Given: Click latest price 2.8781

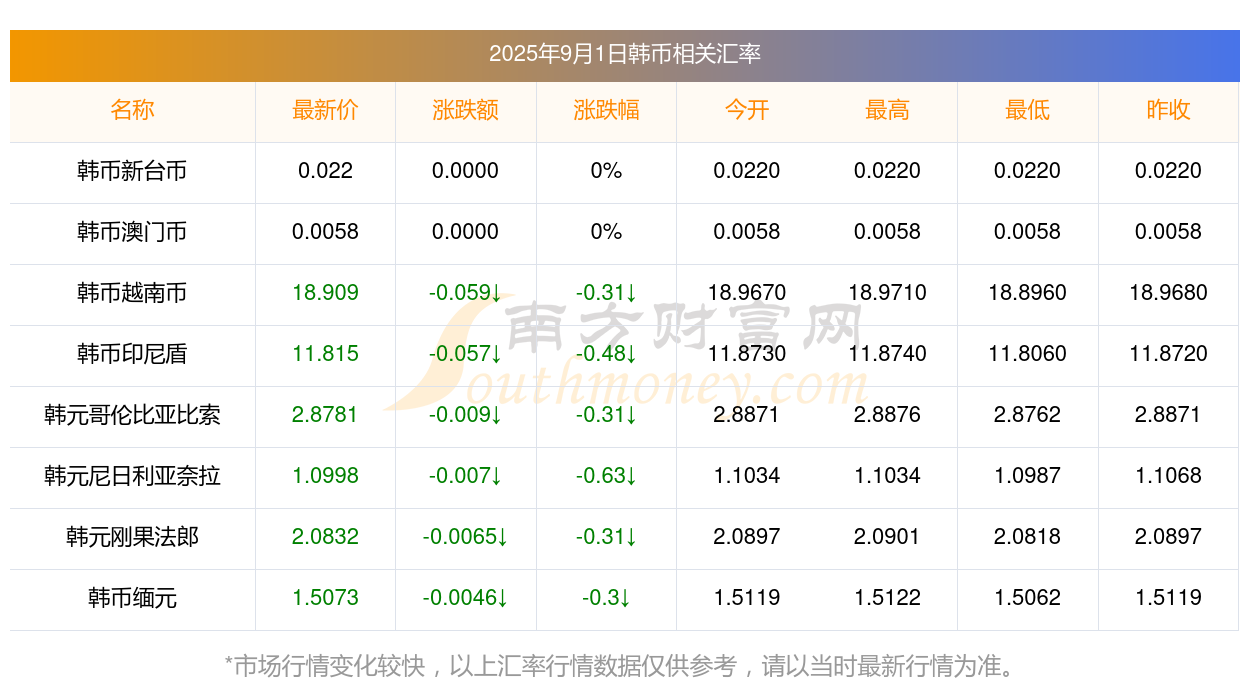Looking at the screenshot, I should 325,415.
